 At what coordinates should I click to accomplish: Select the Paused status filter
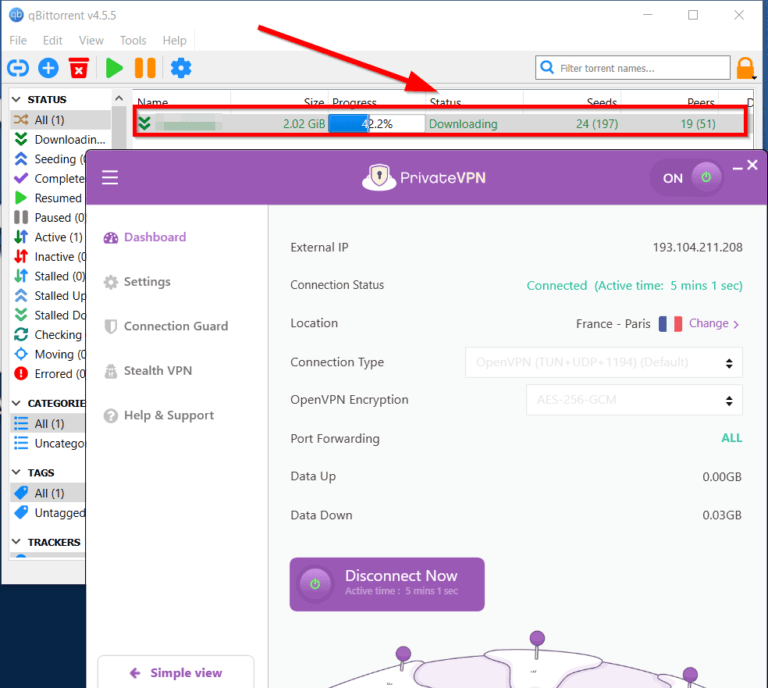(48, 217)
